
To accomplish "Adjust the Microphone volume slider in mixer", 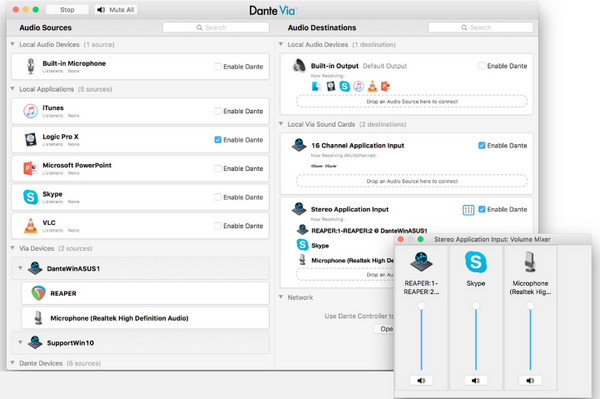I will point(530,306).
